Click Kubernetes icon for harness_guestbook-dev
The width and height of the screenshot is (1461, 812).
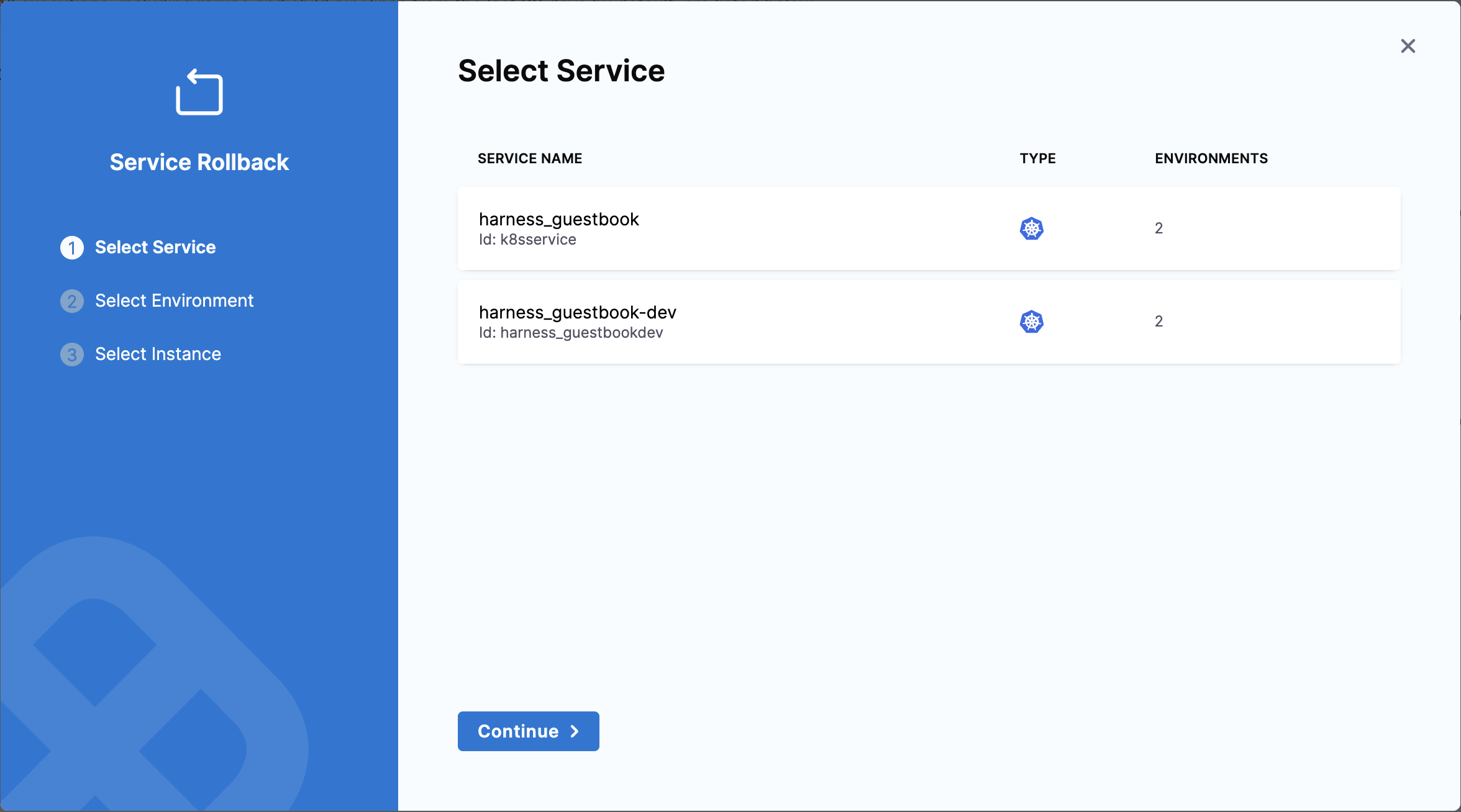click(x=1031, y=322)
